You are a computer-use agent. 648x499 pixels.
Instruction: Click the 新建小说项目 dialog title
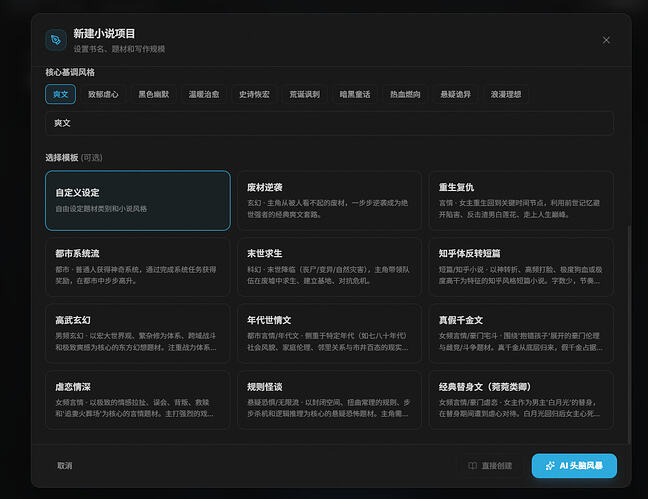point(104,33)
